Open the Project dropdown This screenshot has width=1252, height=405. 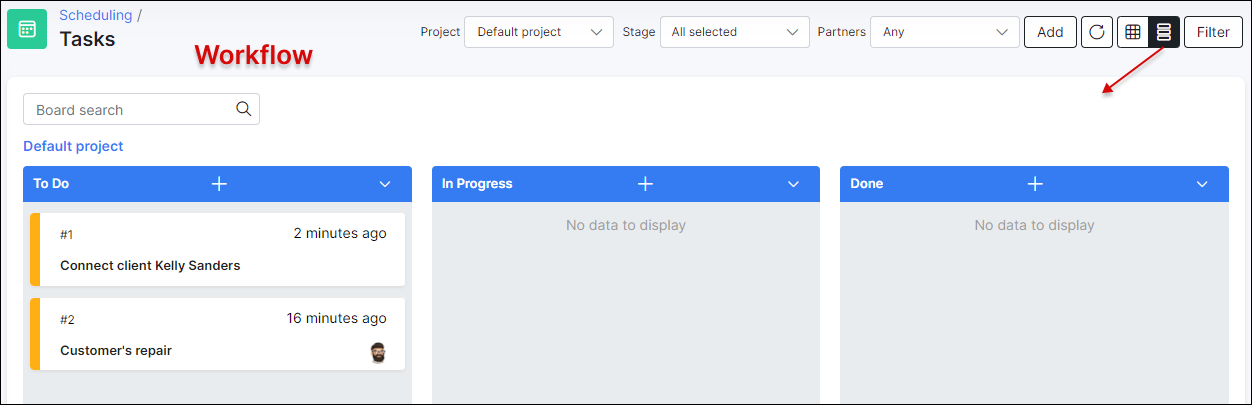pyautogui.click(x=539, y=32)
